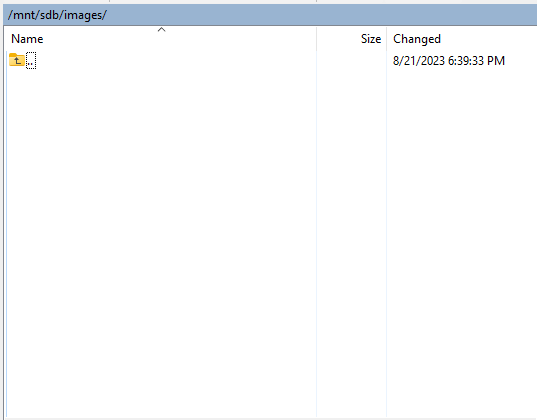Click the /mnt/sdb/images/ path text
The height and width of the screenshot is (420, 537).
57,15
